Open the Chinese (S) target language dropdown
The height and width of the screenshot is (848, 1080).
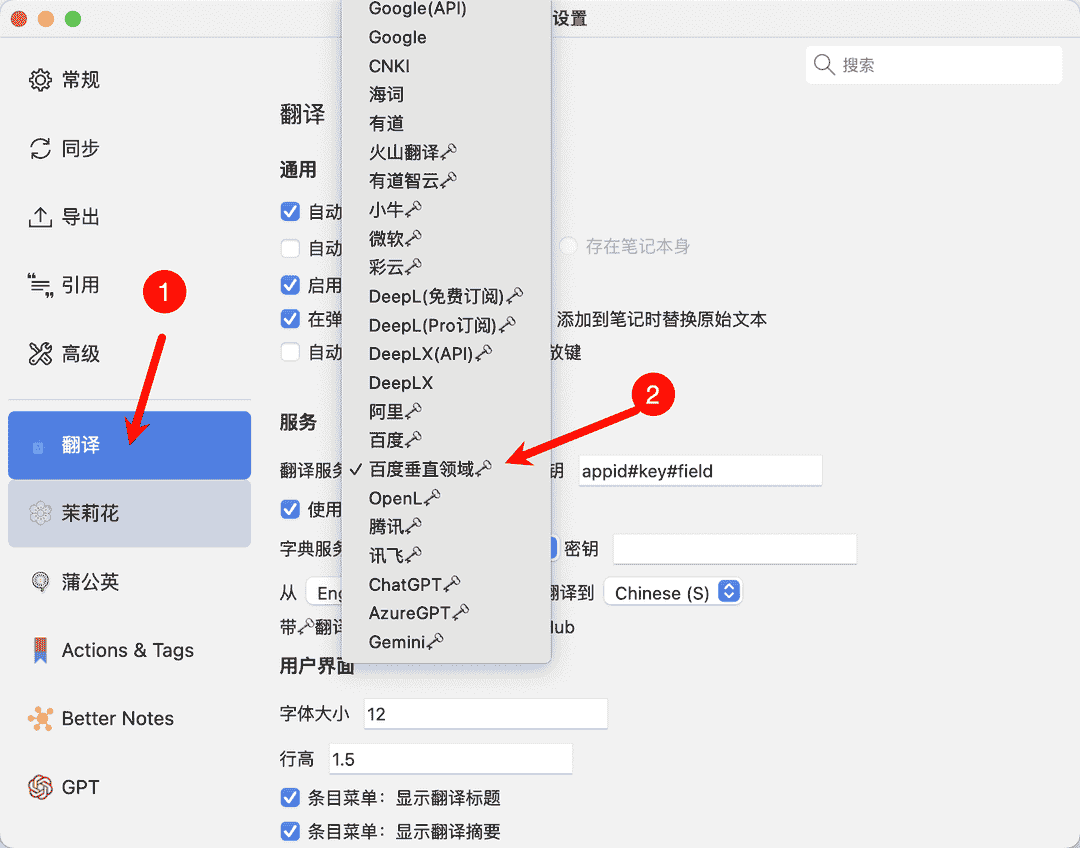[x=672, y=592]
